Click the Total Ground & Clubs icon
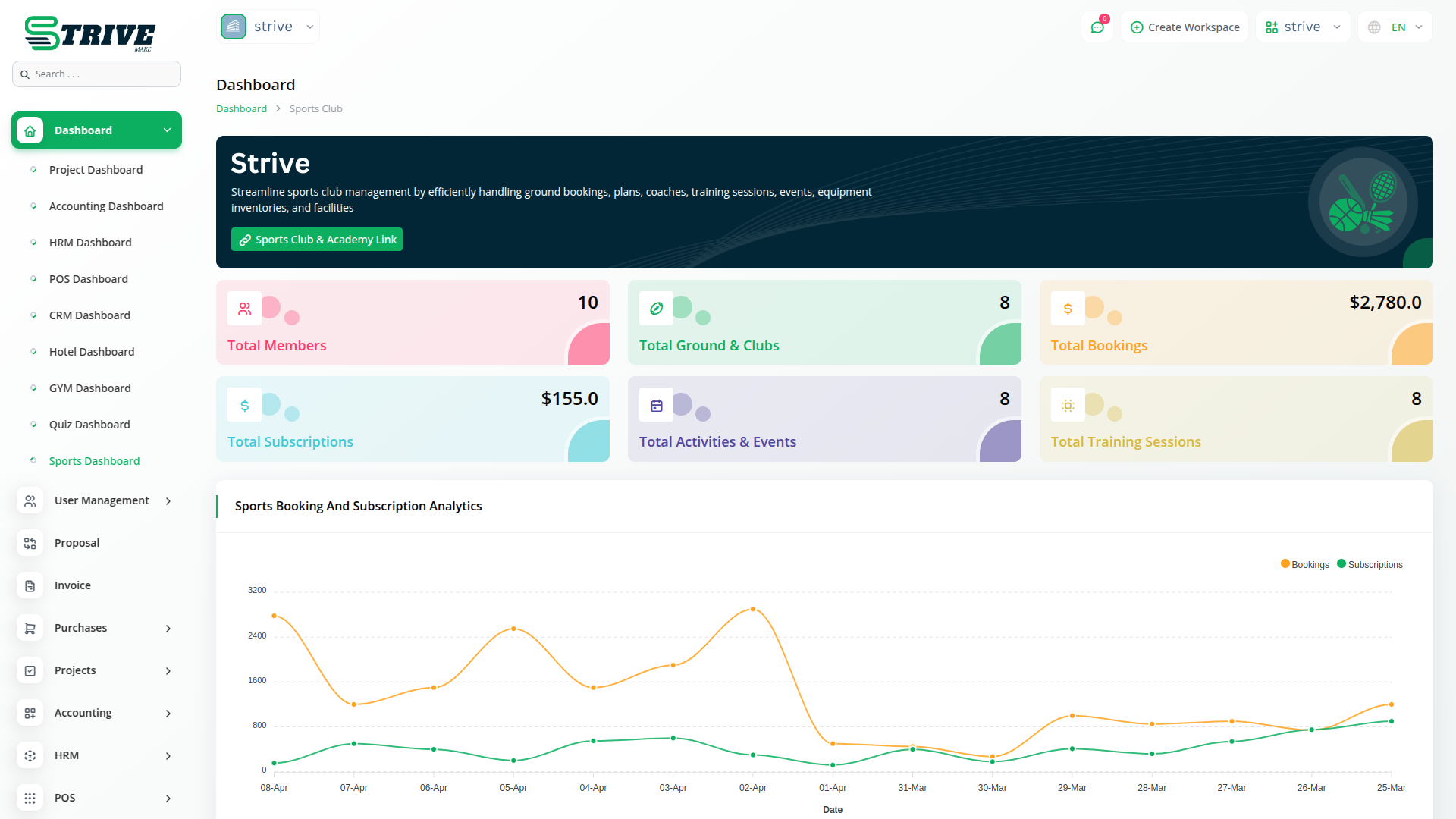This screenshot has height=819, width=1456. (x=656, y=309)
